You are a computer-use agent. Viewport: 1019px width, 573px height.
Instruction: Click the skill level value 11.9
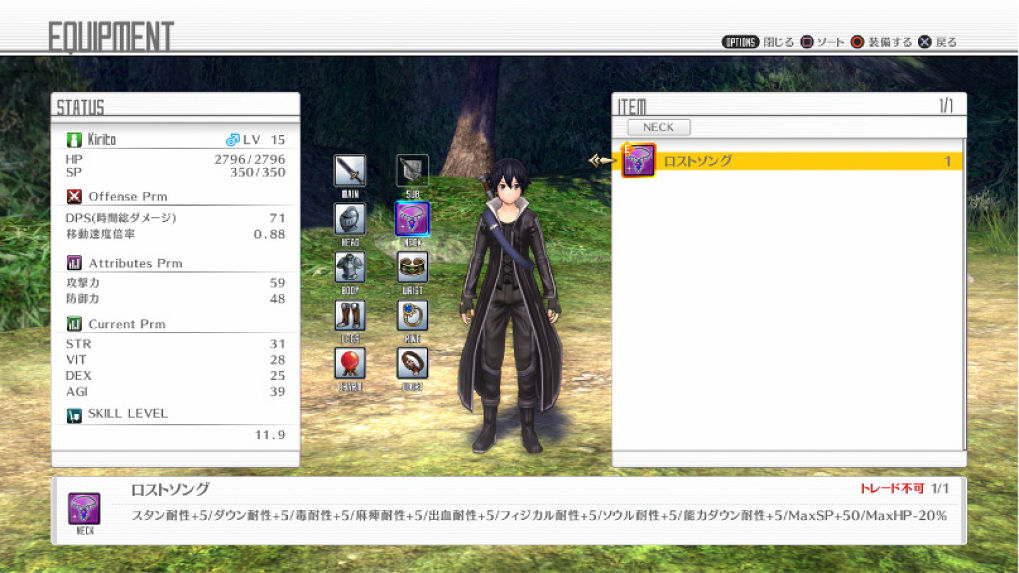click(270, 435)
